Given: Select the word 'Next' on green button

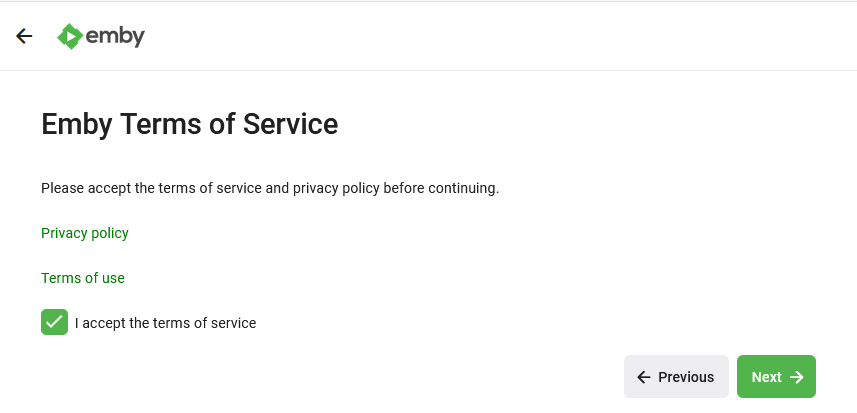Looking at the screenshot, I should click(x=766, y=377).
